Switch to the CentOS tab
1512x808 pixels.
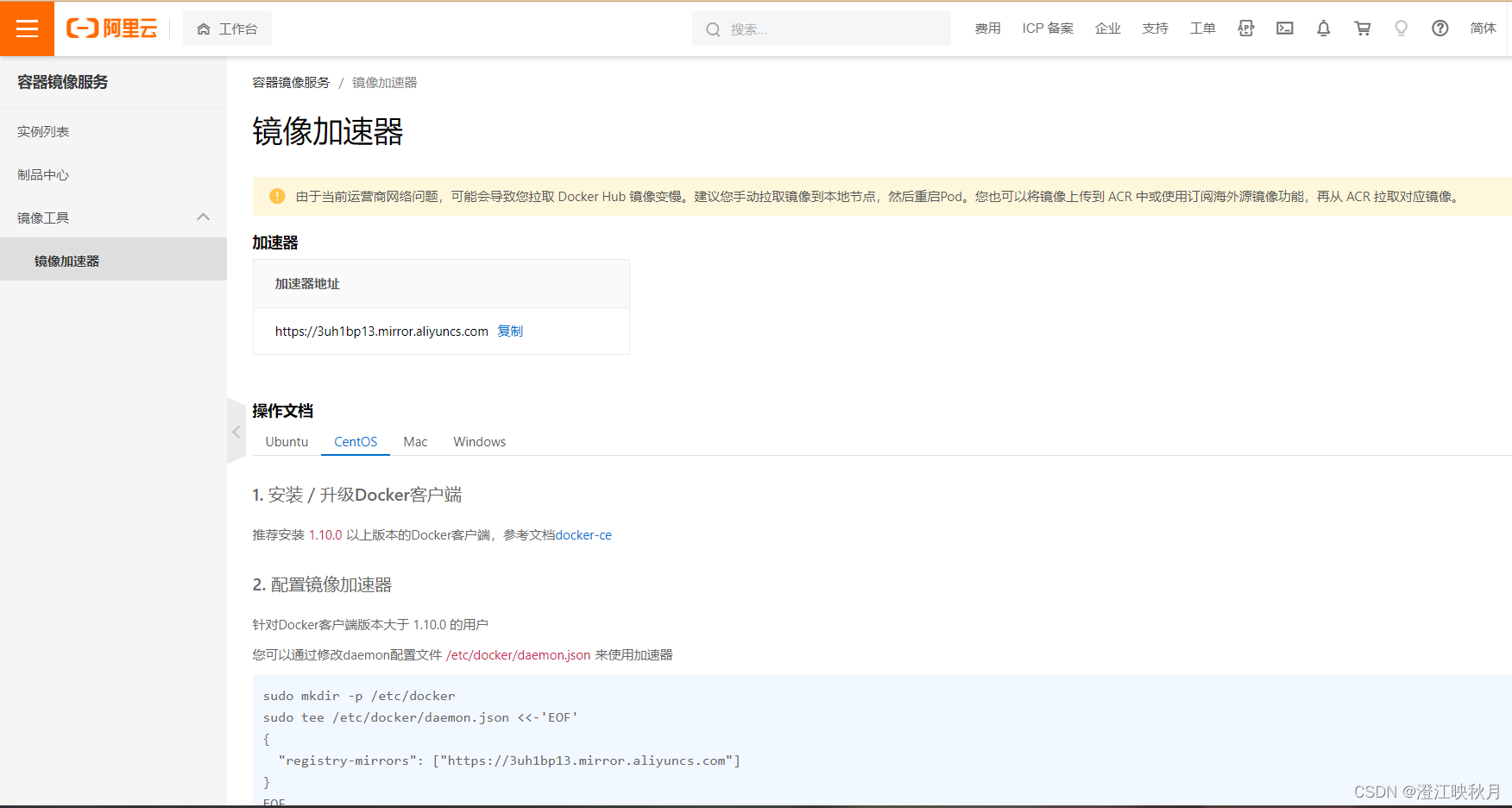(356, 442)
